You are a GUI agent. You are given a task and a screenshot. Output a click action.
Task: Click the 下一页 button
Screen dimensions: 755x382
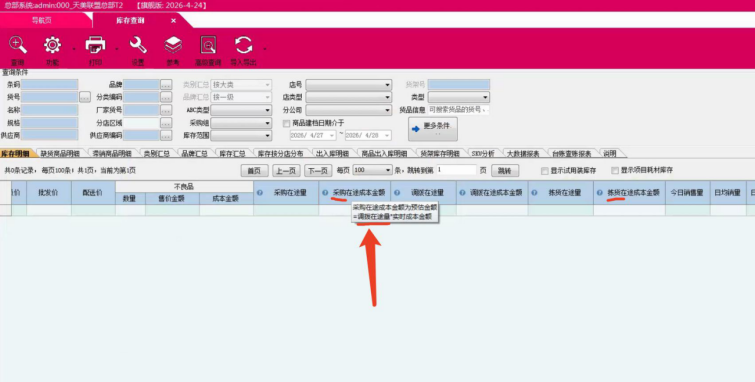pyautogui.click(x=318, y=171)
